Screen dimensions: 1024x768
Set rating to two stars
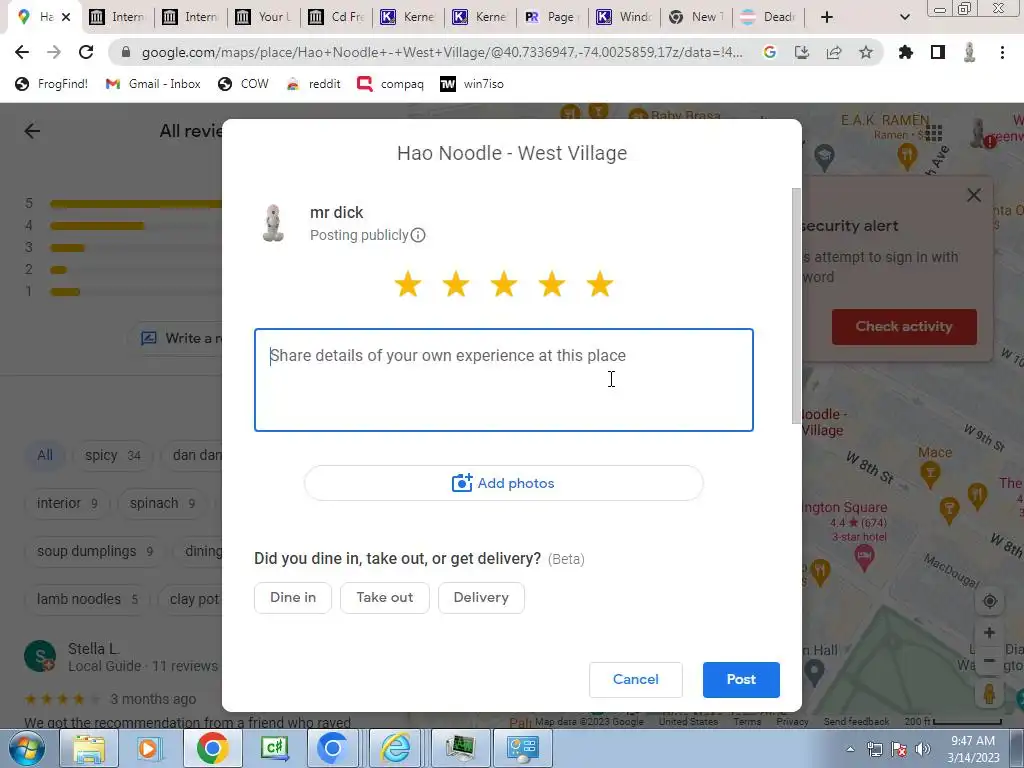click(x=456, y=284)
